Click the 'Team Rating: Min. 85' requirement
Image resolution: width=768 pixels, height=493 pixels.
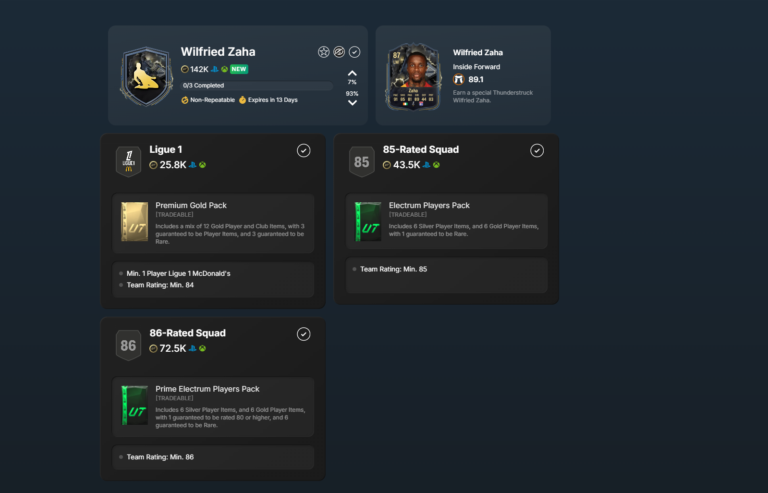[394, 269]
